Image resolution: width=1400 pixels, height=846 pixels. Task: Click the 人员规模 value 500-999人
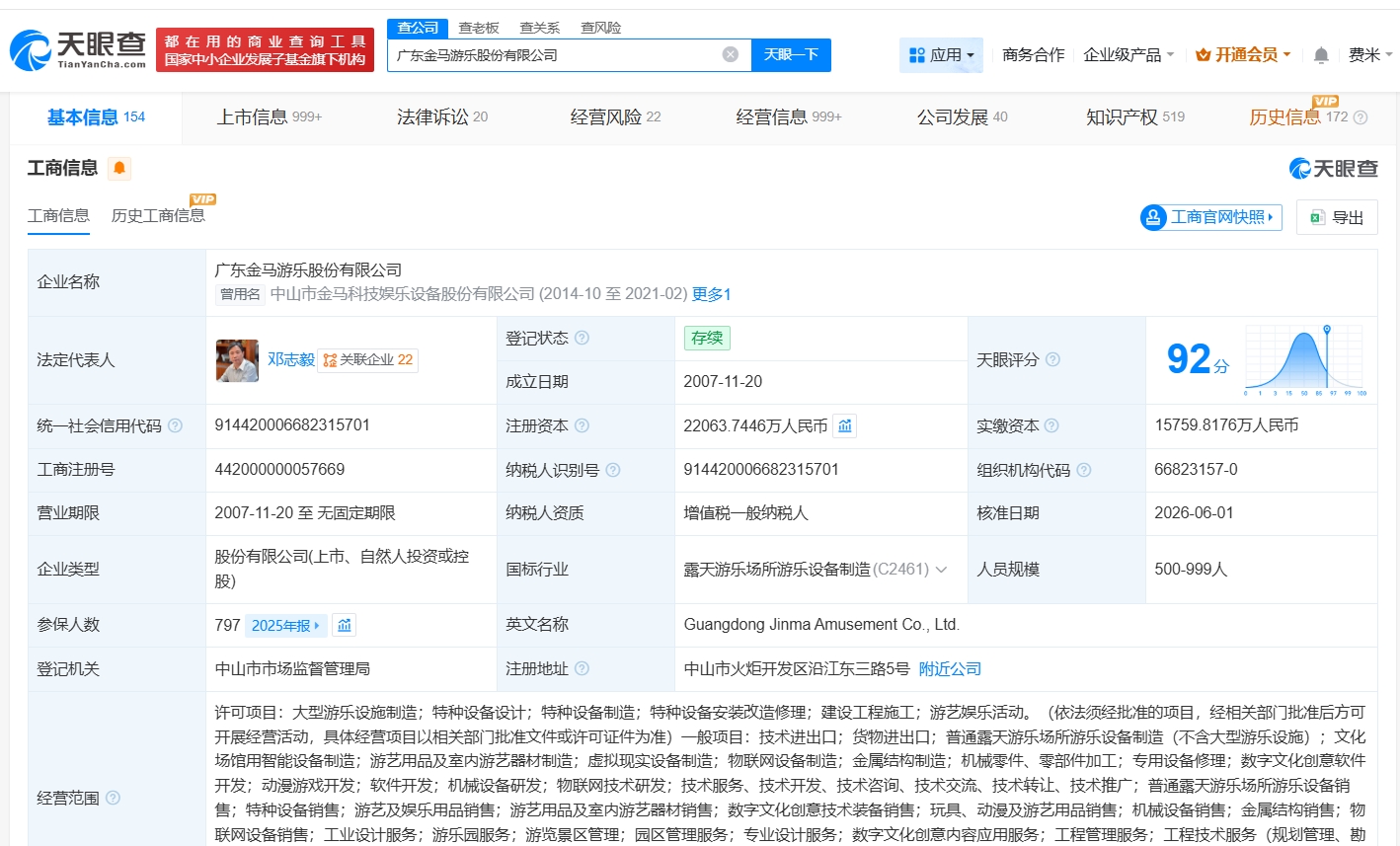(x=1191, y=570)
